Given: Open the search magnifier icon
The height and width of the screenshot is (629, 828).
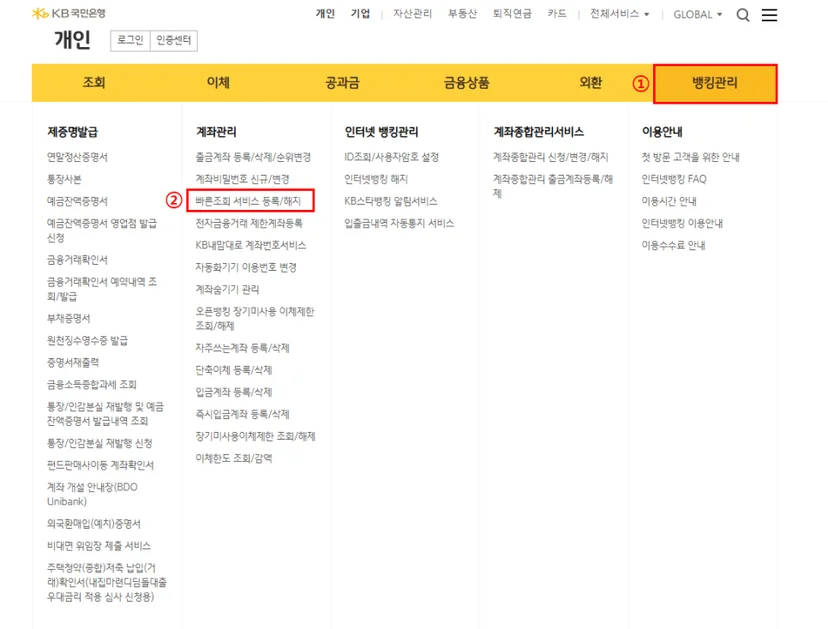Looking at the screenshot, I should click(743, 15).
